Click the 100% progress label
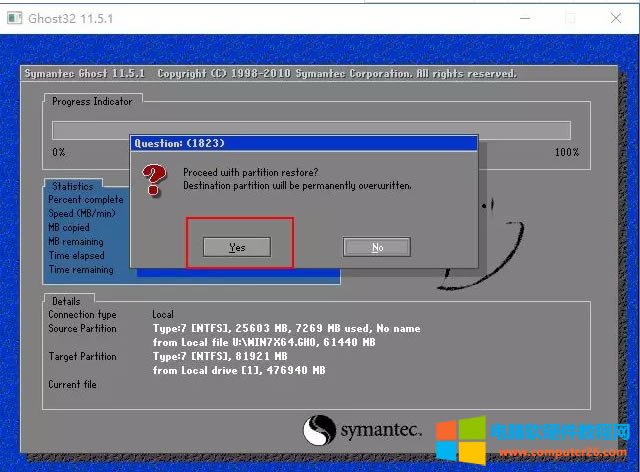Image resolution: width=640 pixels, height=472 pixels. [566, 152]
